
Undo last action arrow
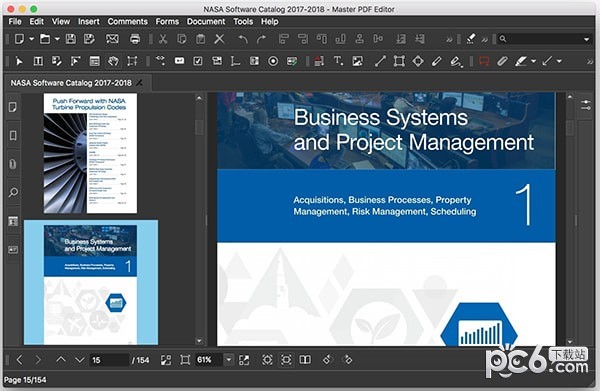(243, 39)
